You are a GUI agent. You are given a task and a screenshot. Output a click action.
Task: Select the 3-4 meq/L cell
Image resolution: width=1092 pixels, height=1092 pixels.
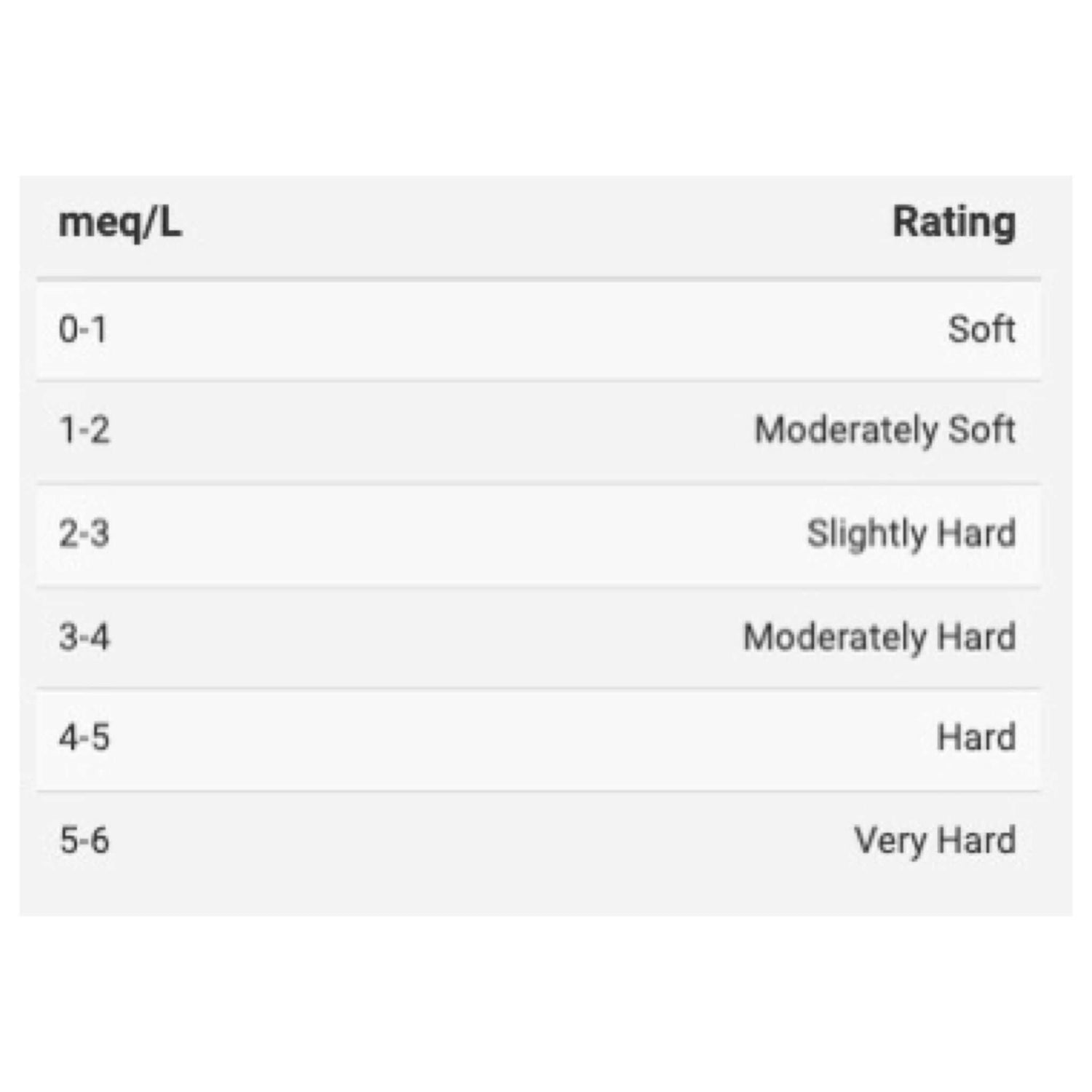[x=84, y=637]
